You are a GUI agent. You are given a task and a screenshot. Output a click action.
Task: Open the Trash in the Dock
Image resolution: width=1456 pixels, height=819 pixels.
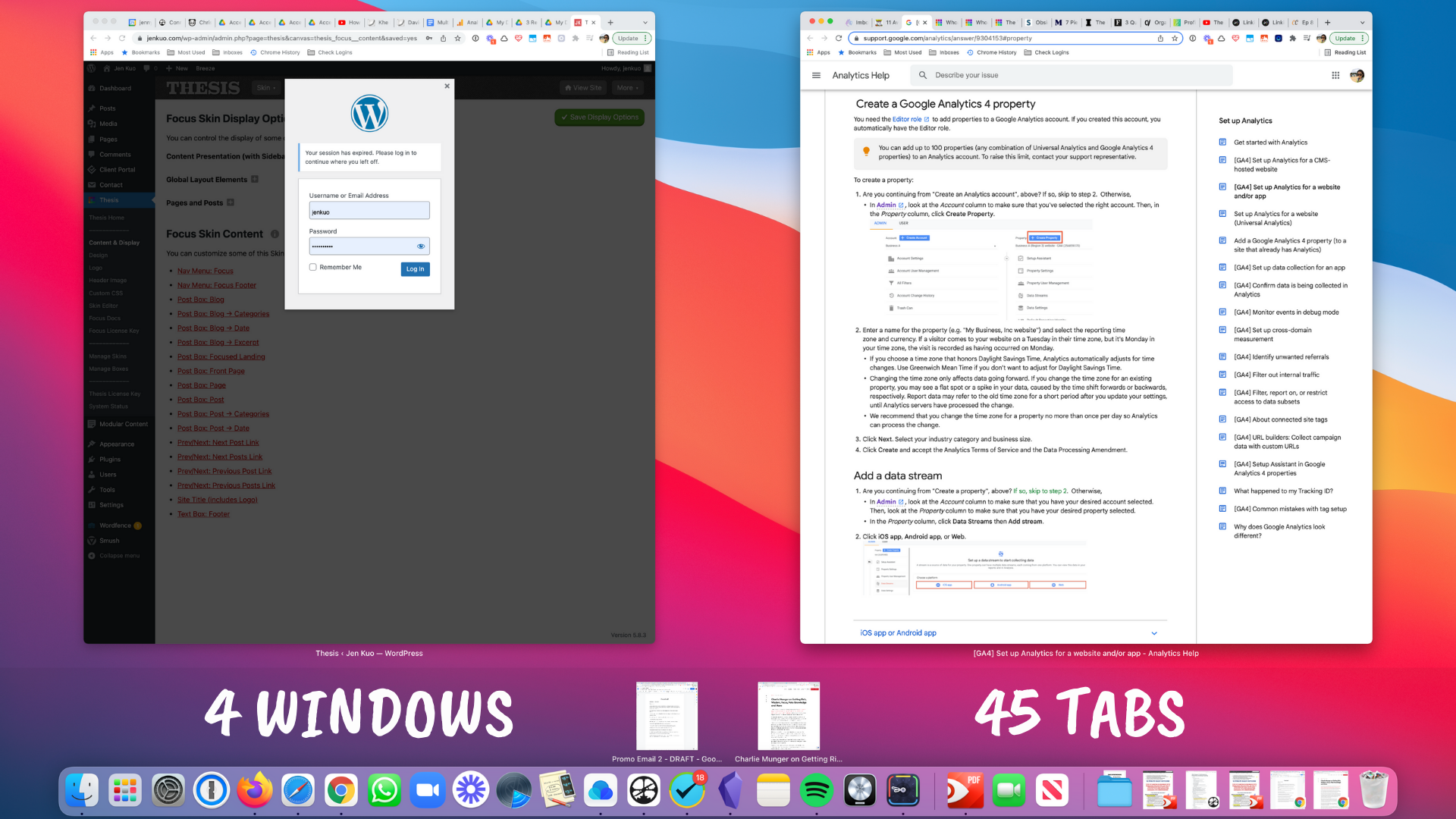tap(1374, 791)
